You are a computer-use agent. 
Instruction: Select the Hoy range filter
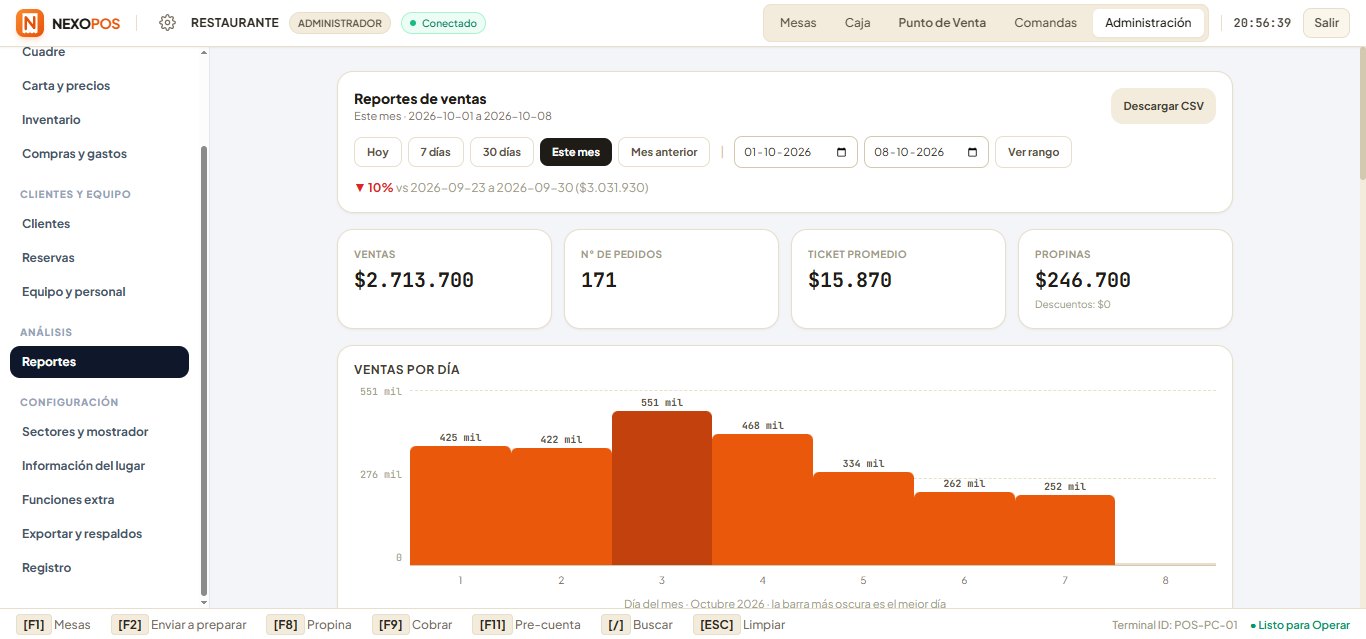coord(377,152)
